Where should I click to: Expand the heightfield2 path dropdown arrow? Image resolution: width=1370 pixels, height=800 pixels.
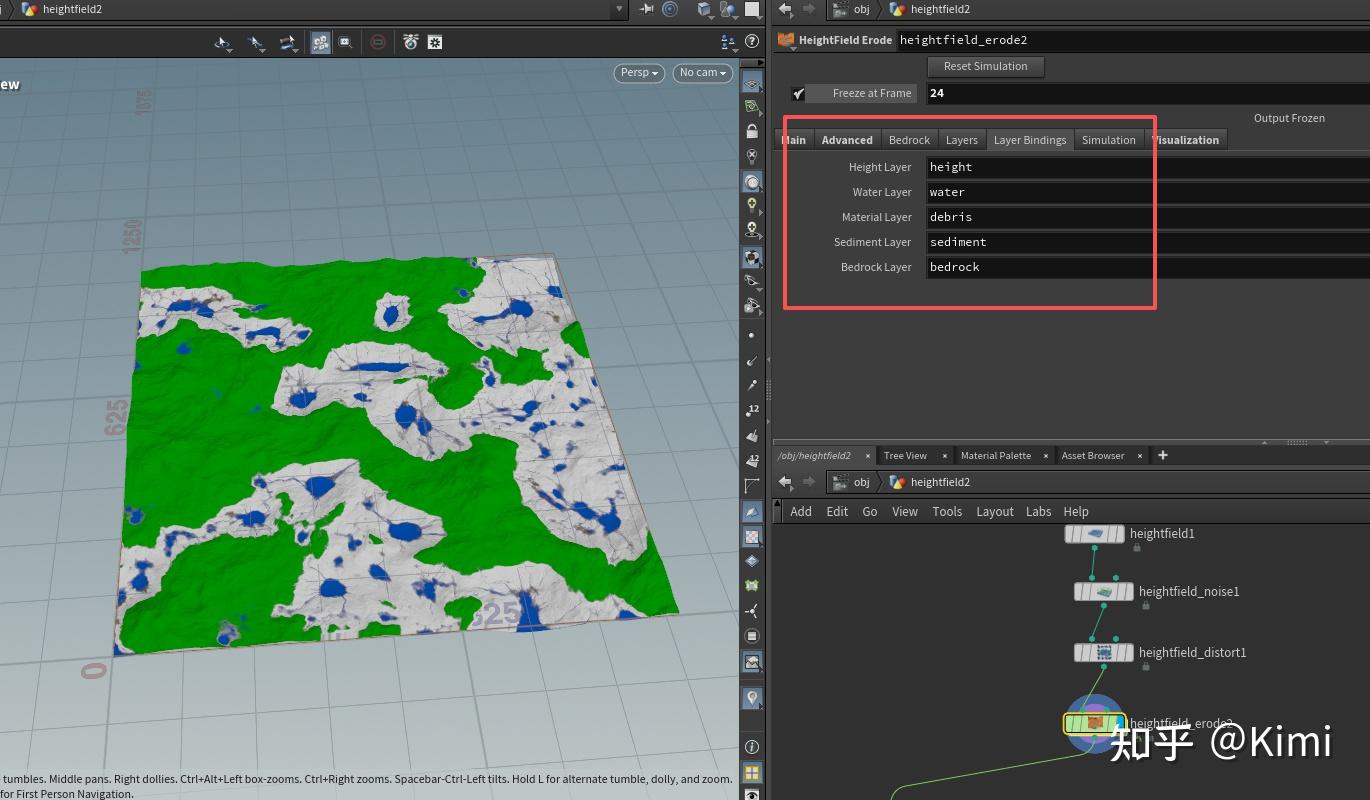(x=619, y=9)
